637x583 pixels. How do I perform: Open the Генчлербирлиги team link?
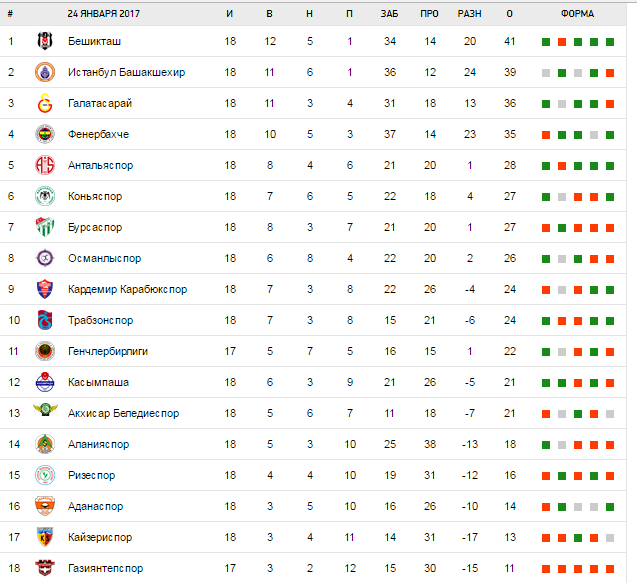coord(108,352)
